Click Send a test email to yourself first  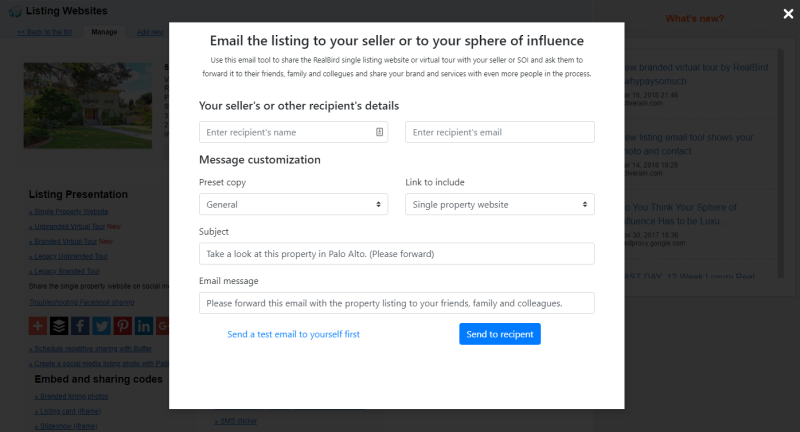293,334
